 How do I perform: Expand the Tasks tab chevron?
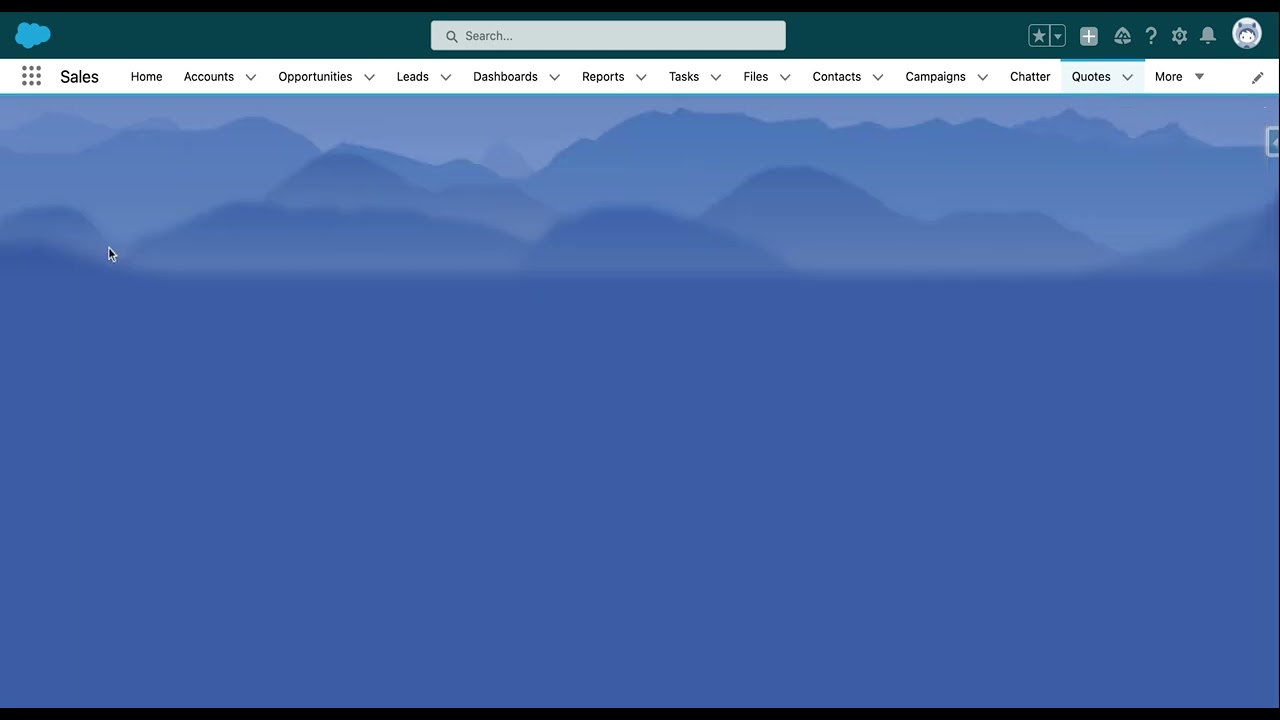tap(716, 77)
